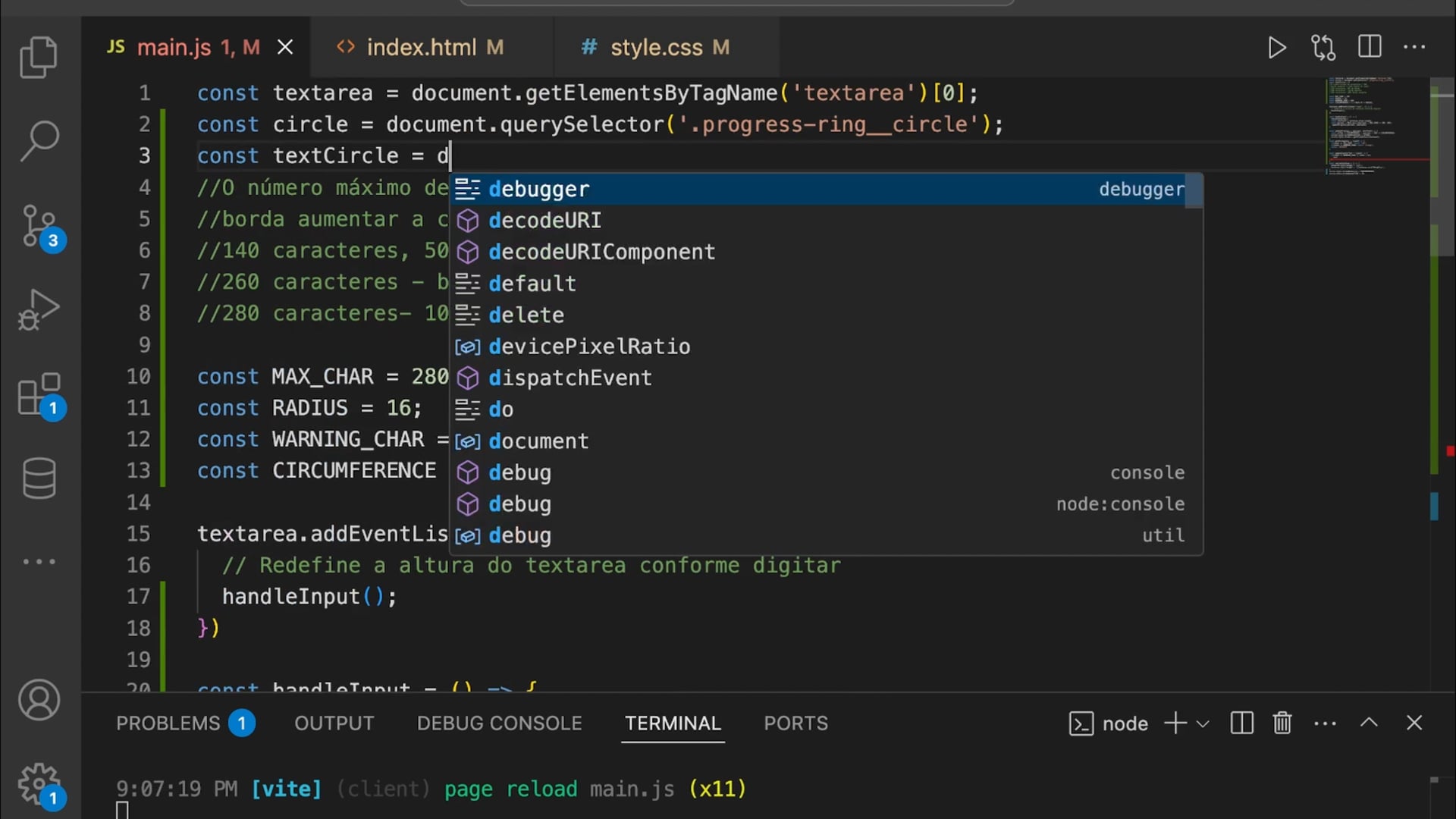
Task: Open the Run and Debug view
Action: pyautogui.click(x=39, y=309)
